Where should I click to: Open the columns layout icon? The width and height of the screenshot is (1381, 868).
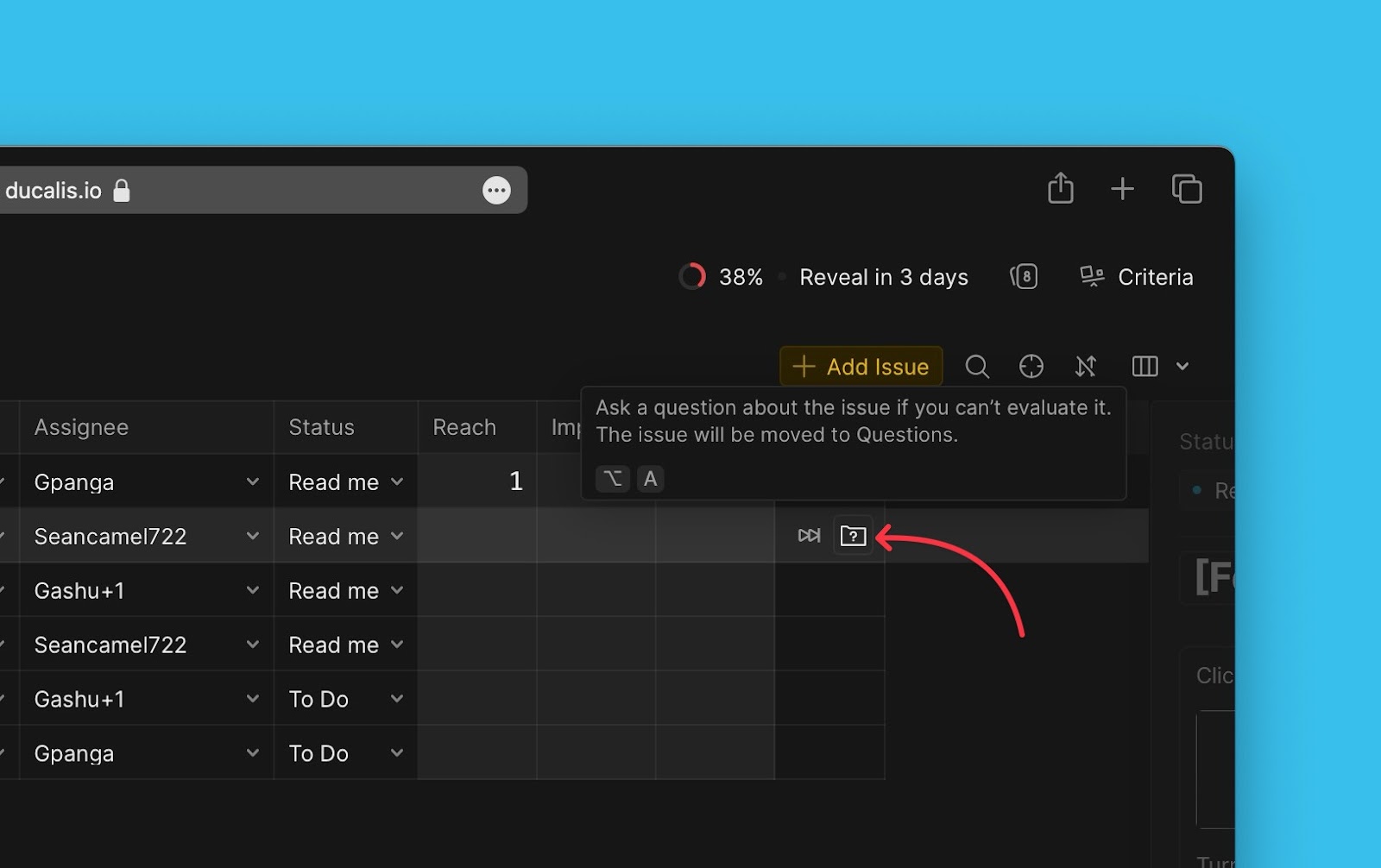tap(1145, 367)
